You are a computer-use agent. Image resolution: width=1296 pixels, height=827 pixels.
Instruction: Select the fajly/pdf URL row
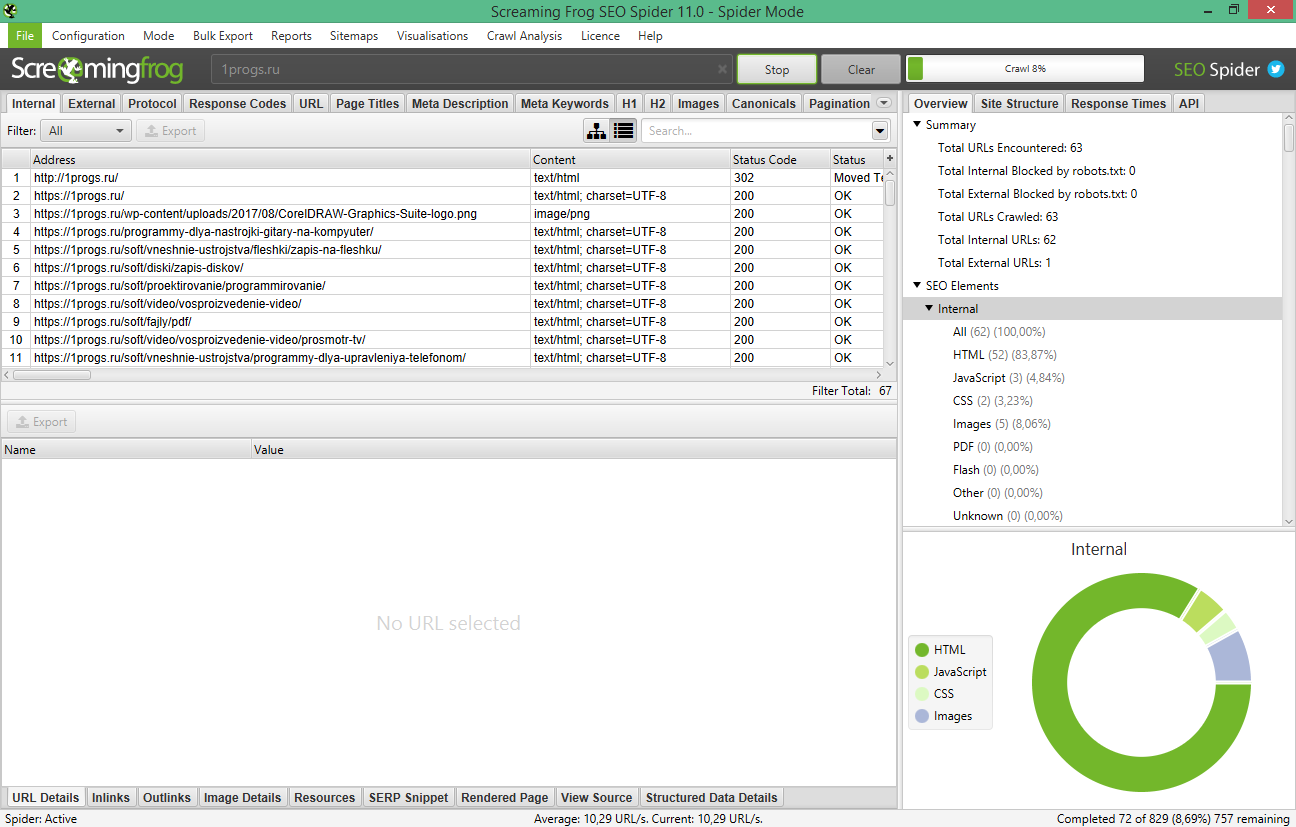click(442, 322)
